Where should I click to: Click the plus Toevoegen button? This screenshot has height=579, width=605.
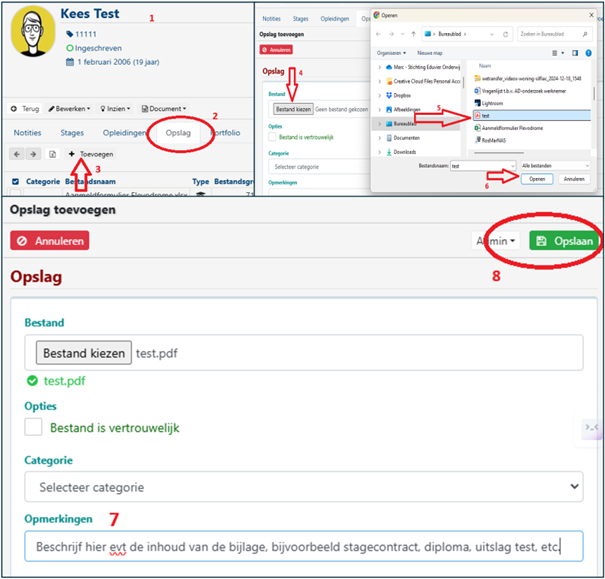point(91,154)
